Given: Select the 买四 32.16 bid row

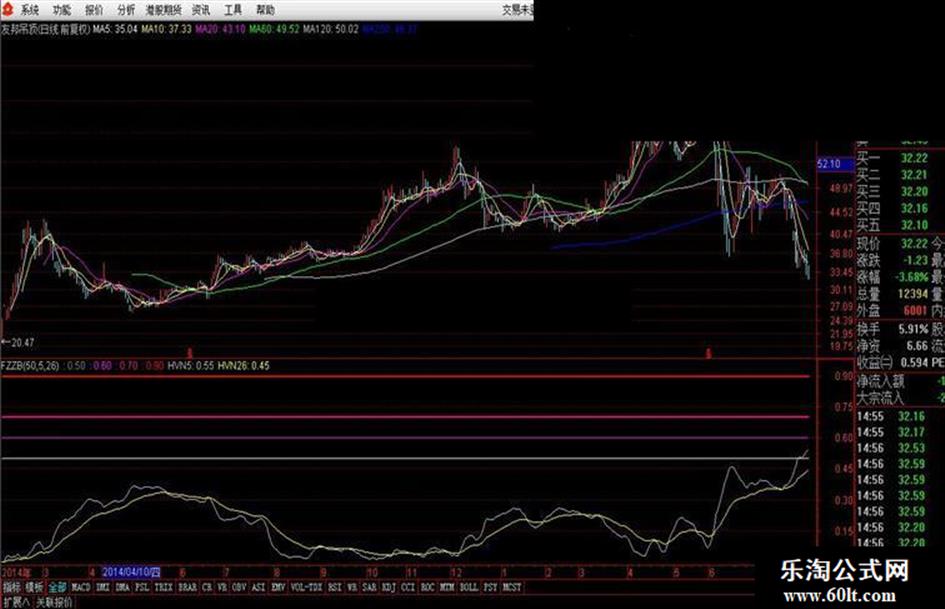Looking at the screenshot, I should click(893, 209).
